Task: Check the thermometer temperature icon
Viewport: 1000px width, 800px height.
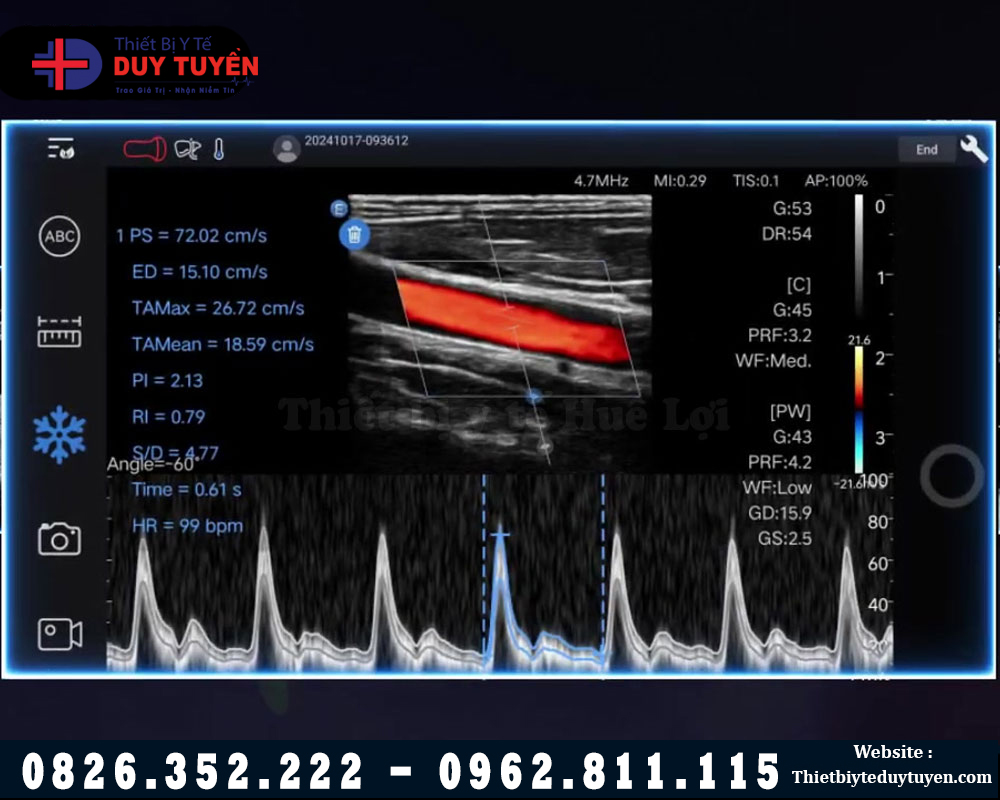Action: [x=219, y=150]
